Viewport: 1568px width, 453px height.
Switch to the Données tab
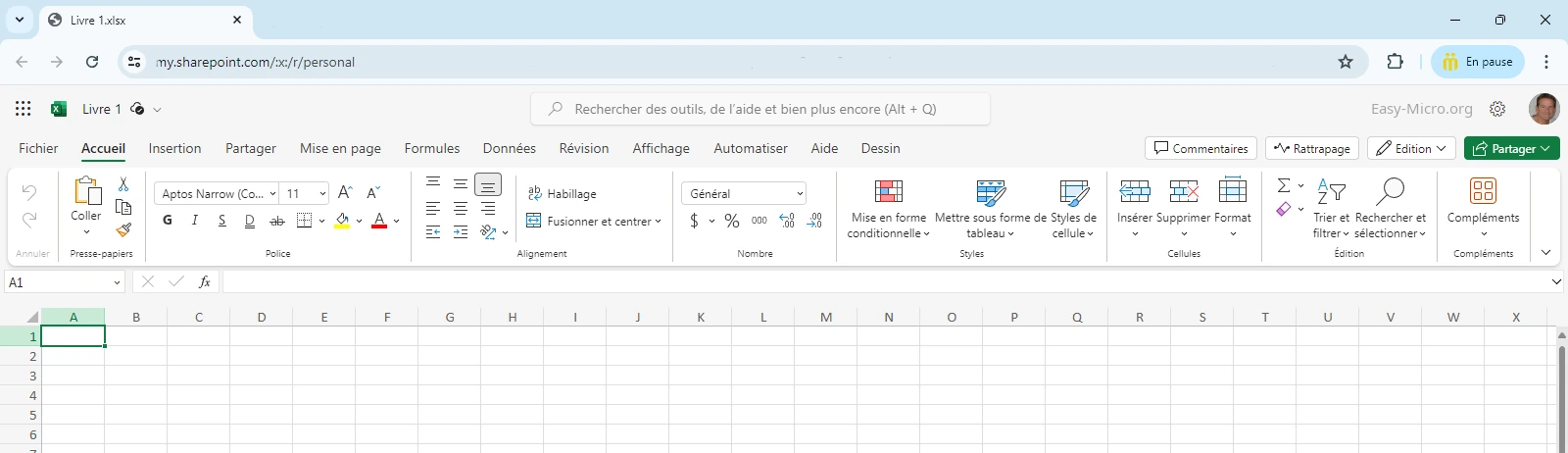pos(509,148)
